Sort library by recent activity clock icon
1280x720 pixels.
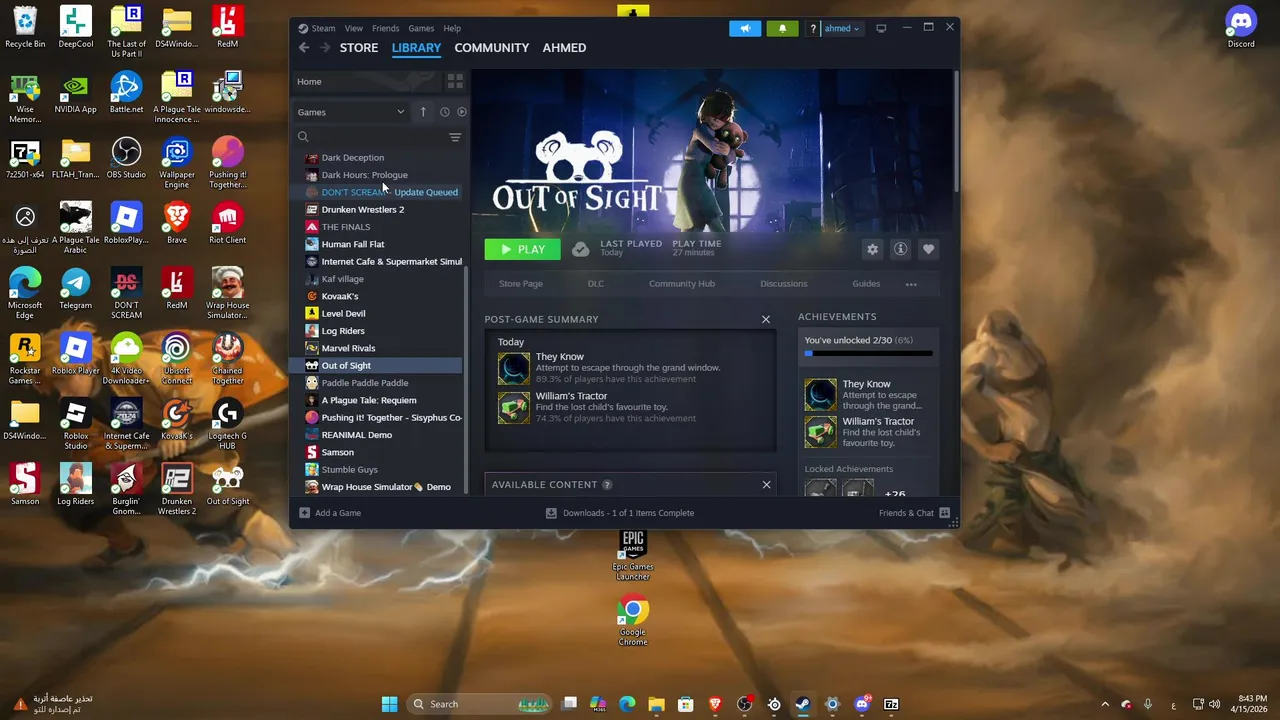[445, 112]
